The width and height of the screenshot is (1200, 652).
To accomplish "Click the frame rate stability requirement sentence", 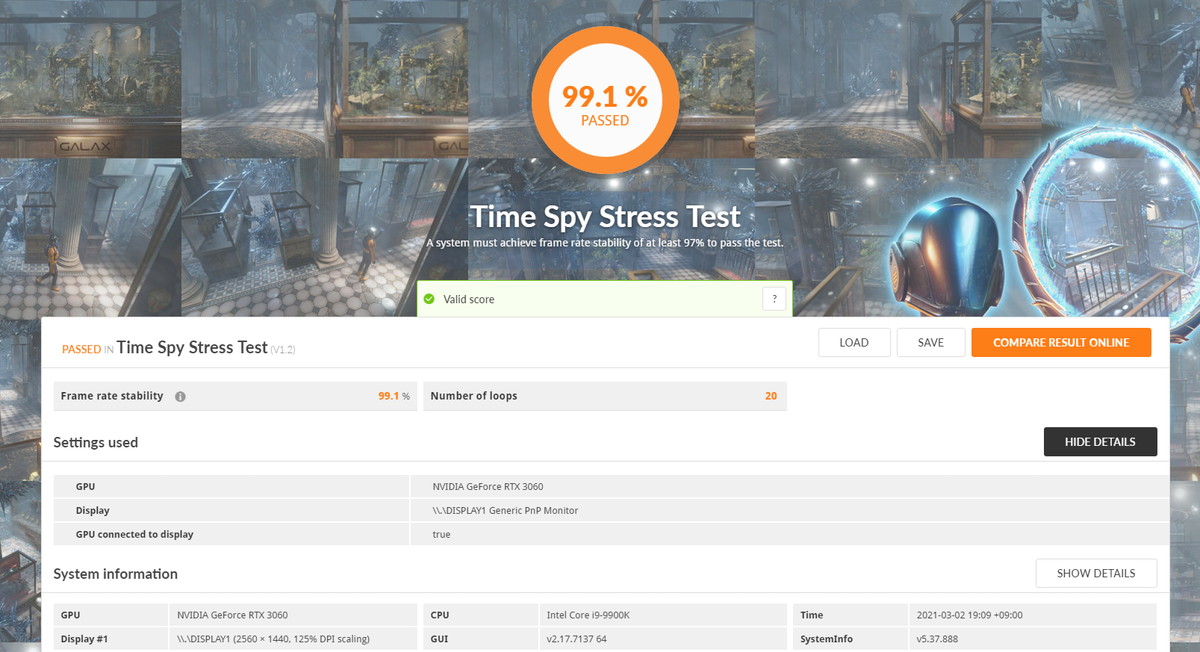I will pyautogui.click(x=605, y=243).
